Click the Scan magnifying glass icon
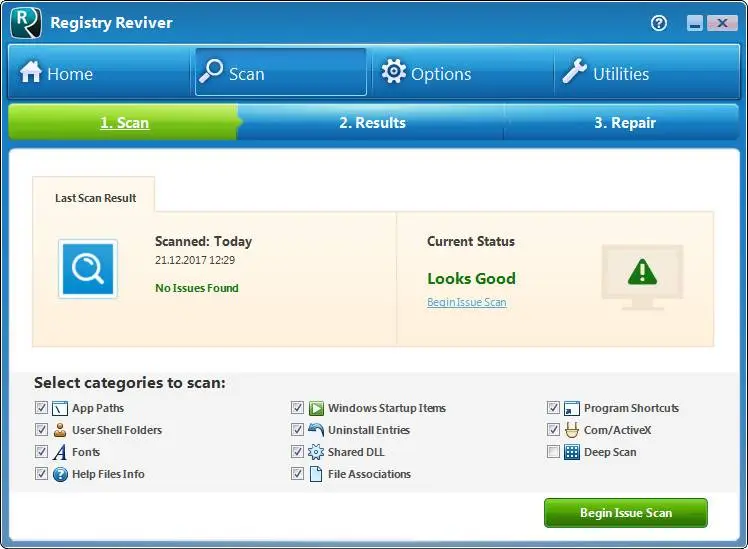The image size is (748, 549). tap(211, 72)
